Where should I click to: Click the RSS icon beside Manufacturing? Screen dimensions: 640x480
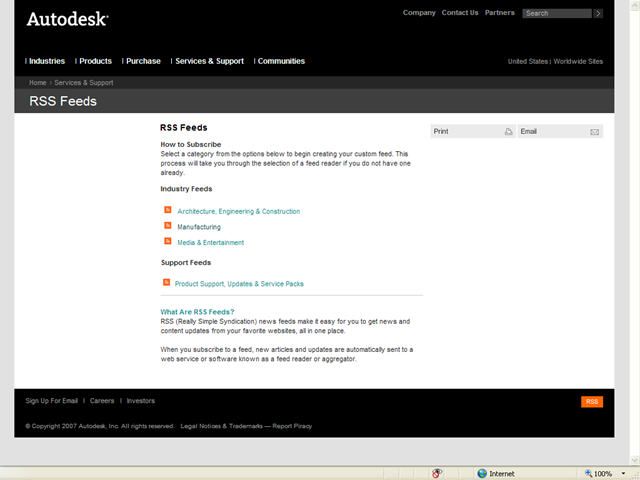click(x=168, y=225)
